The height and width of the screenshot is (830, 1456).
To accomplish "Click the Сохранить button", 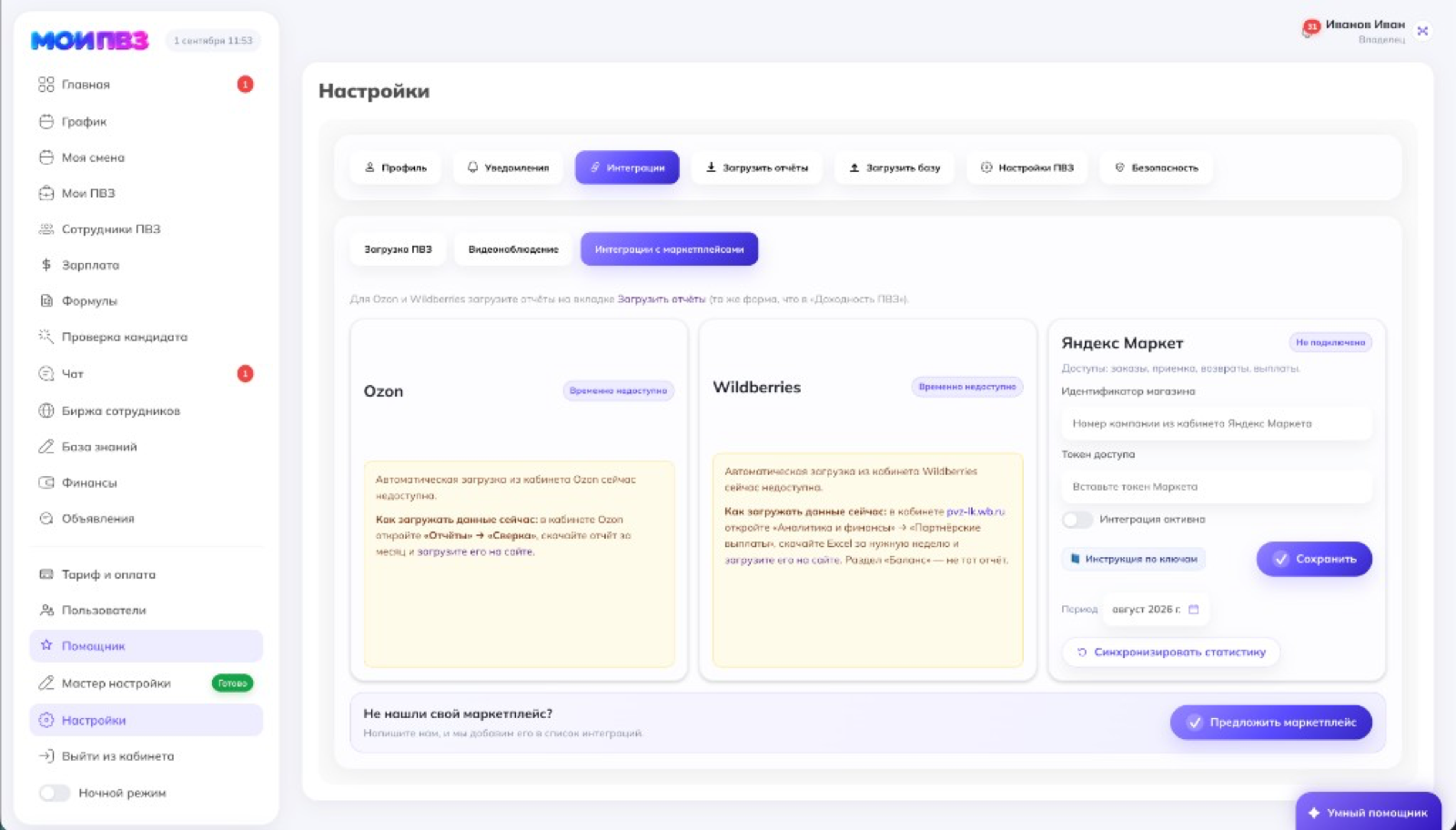I will click(1314, 559).
